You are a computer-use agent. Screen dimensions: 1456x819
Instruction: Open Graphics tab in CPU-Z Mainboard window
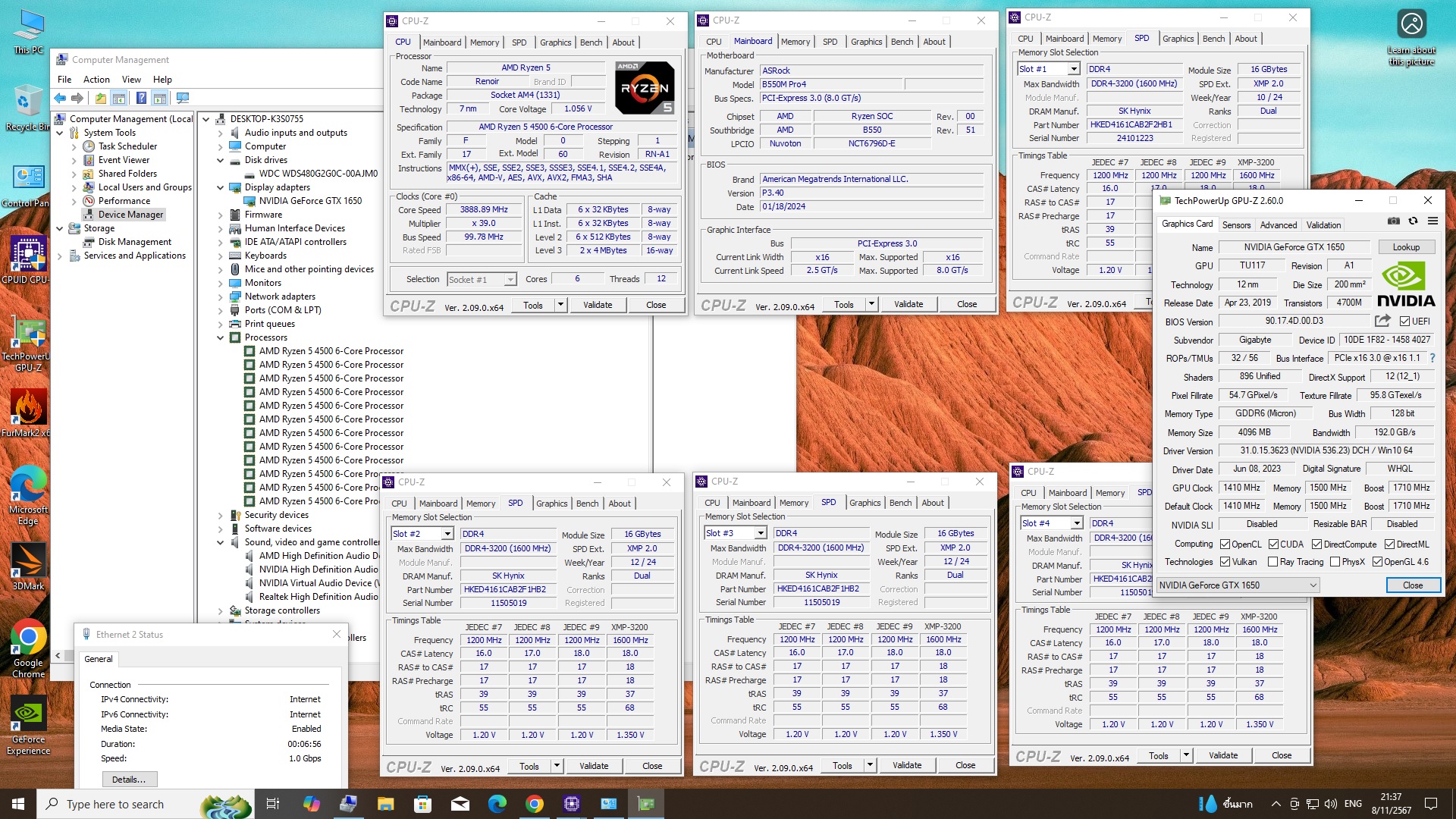867,42
